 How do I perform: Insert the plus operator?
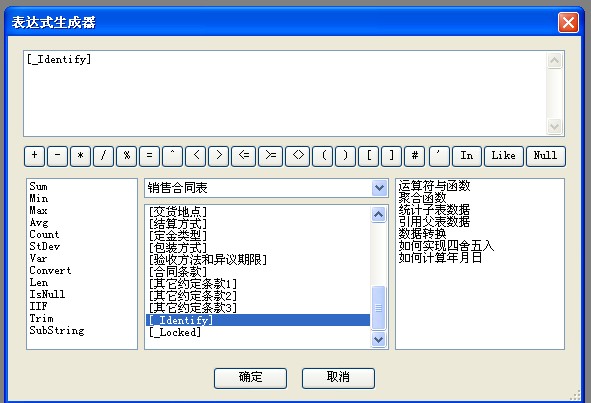pyautogui.click(x=35, y=156)
